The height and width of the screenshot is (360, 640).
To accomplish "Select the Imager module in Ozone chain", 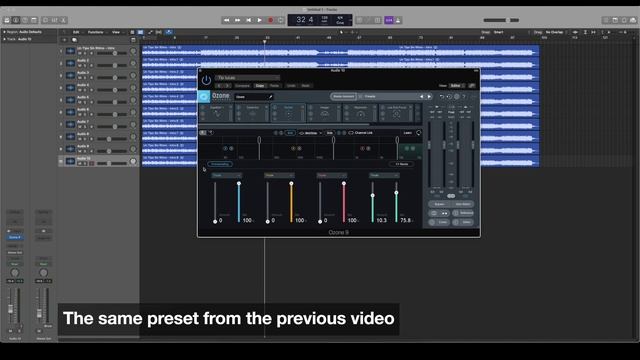I will point(324,113).
